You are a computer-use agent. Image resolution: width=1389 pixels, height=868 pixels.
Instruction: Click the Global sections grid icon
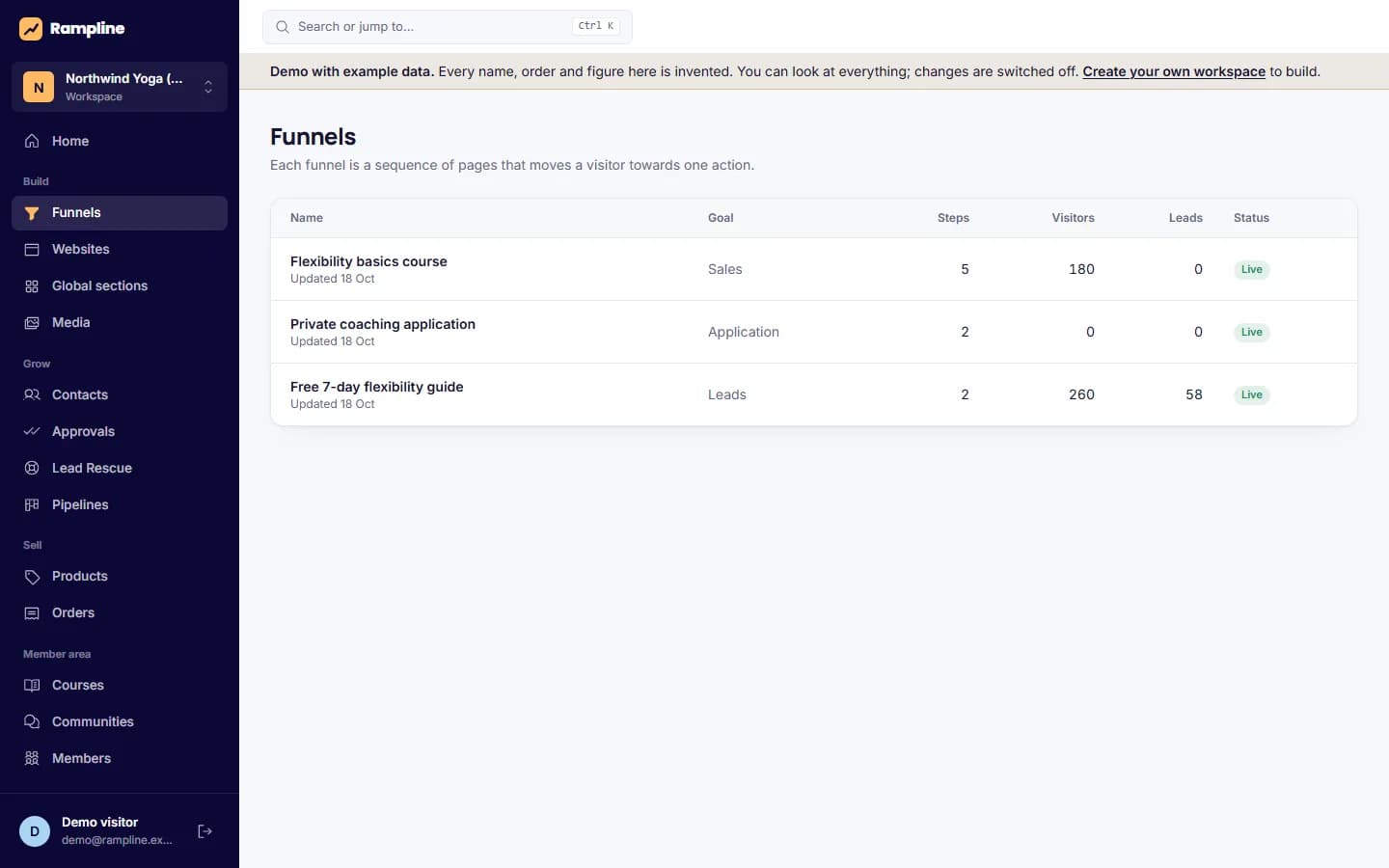pyautogui.click(x=32, y=286)
